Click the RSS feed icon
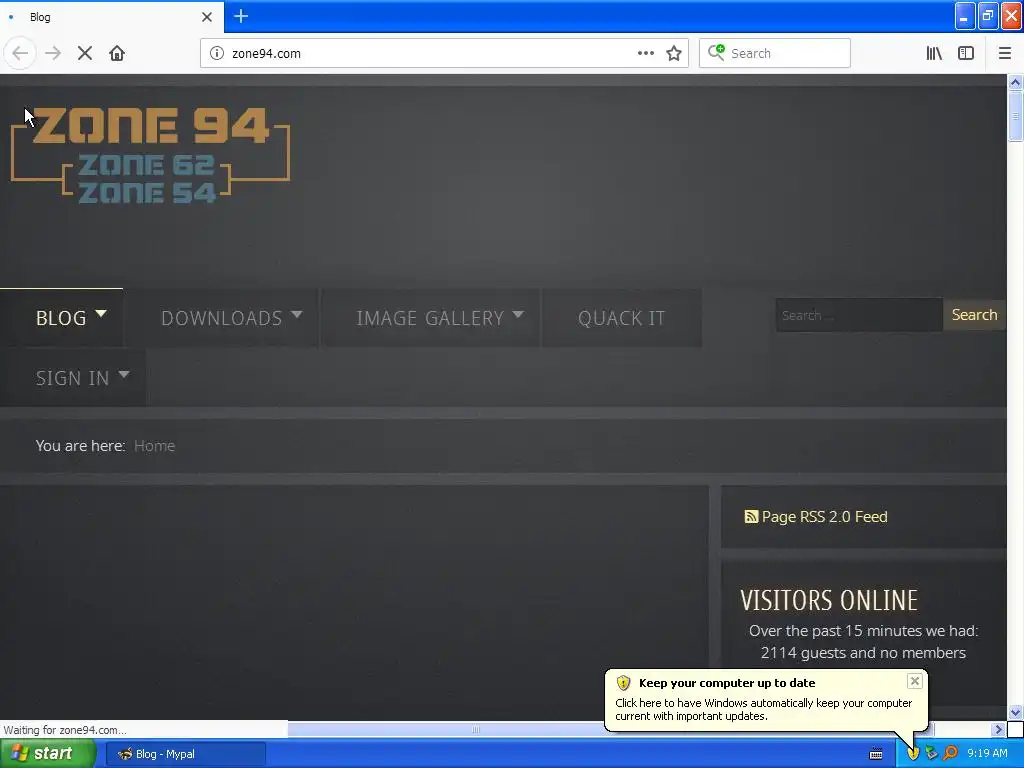This screenshot has width=1024, height=768. 751,517
